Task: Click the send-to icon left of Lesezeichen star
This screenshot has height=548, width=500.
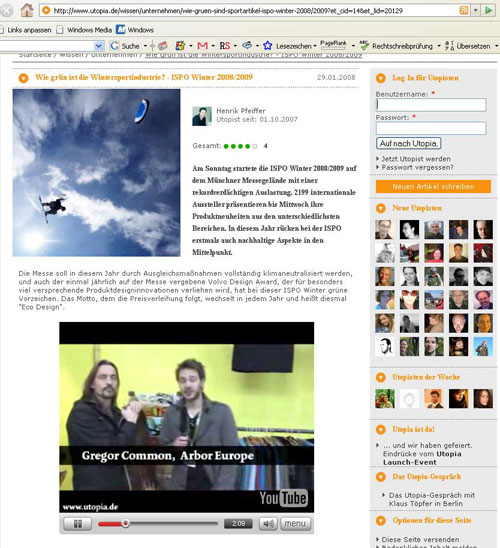Action: click(247, 45)
